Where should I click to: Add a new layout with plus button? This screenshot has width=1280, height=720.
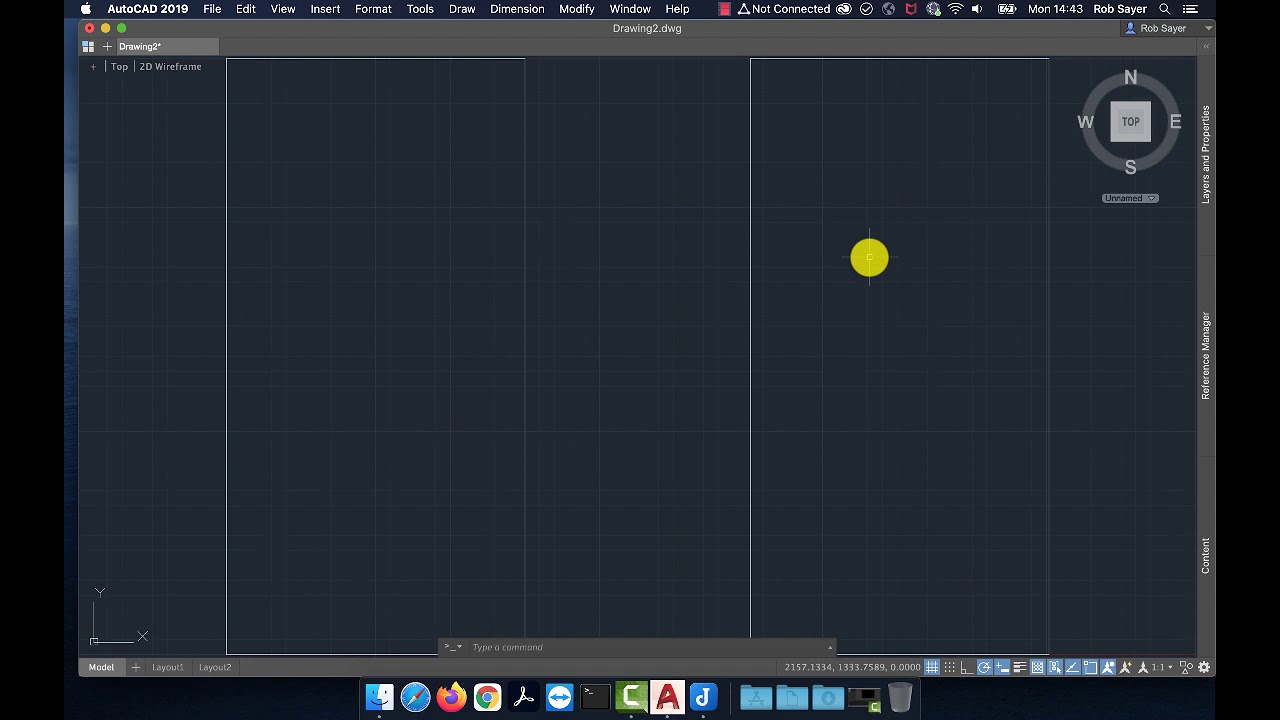point(135,667)
